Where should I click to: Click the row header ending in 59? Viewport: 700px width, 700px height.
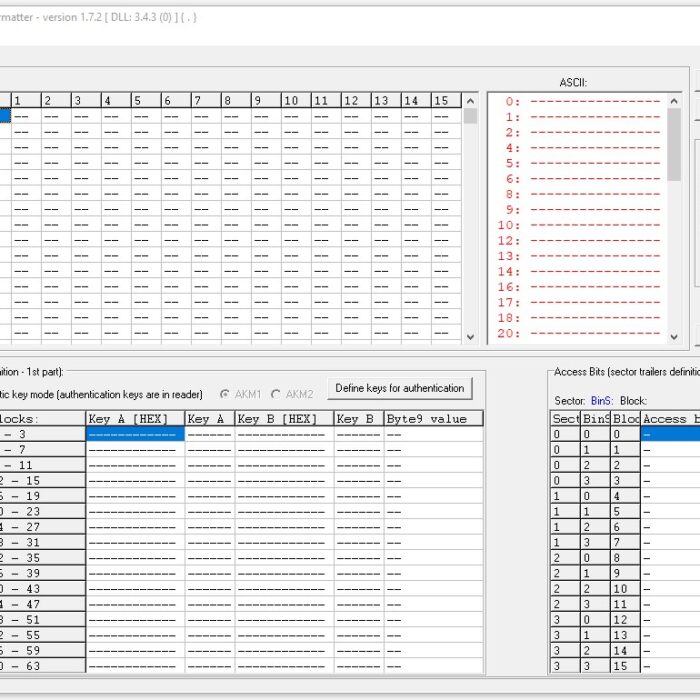42,650
